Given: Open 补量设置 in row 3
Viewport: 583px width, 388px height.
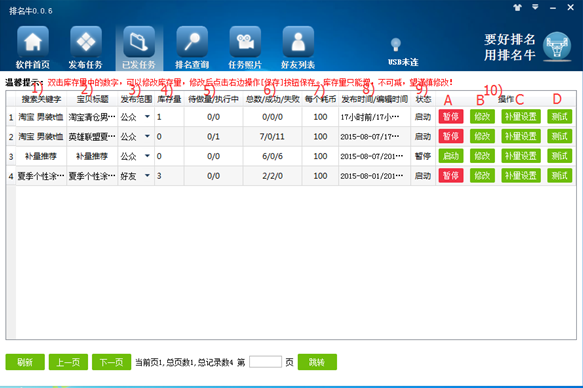Looking at the screenshot, I should tap(521, 156).
